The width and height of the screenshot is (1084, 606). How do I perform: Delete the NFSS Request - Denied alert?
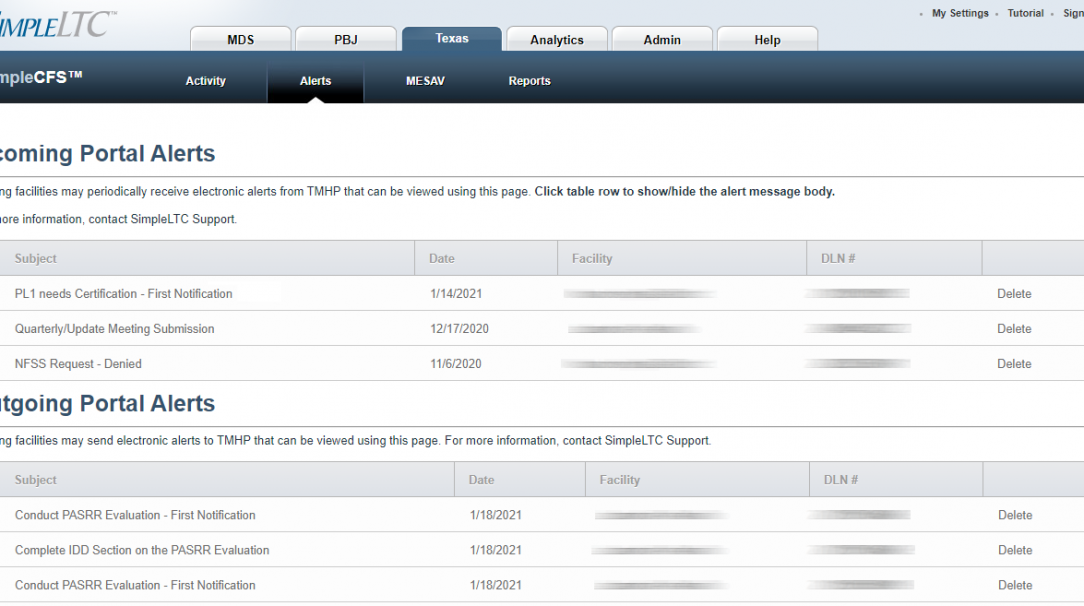pyautogui.click(x=1014, y=364)
